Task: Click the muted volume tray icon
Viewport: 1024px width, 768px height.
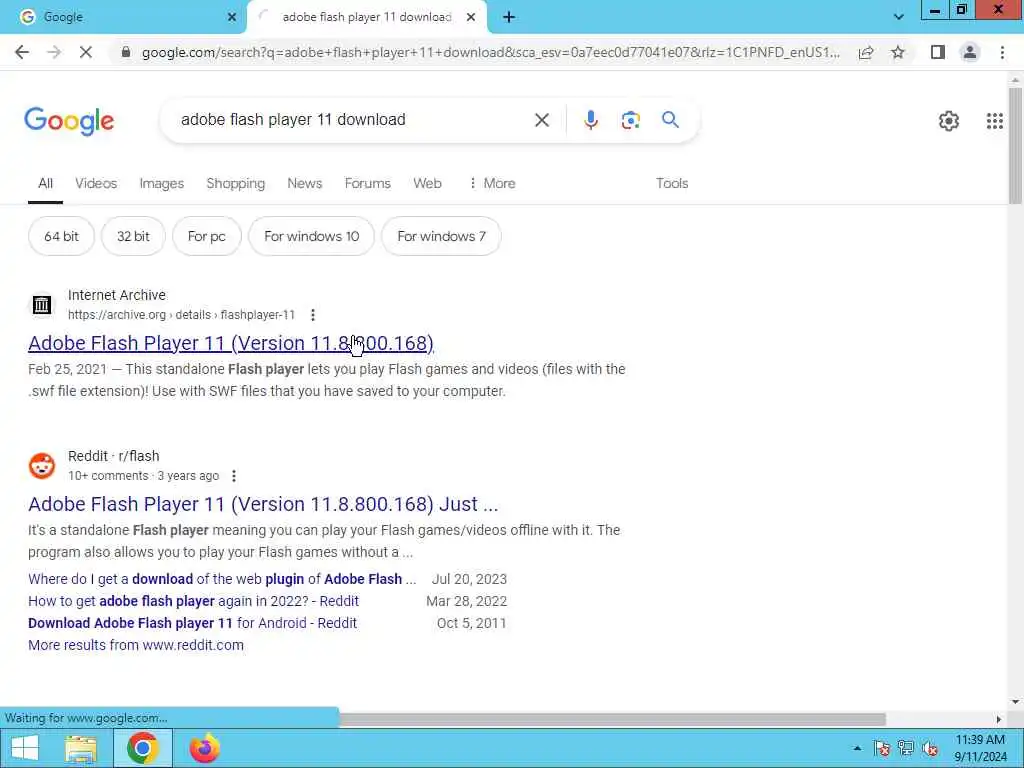Action: click(931, 748)
